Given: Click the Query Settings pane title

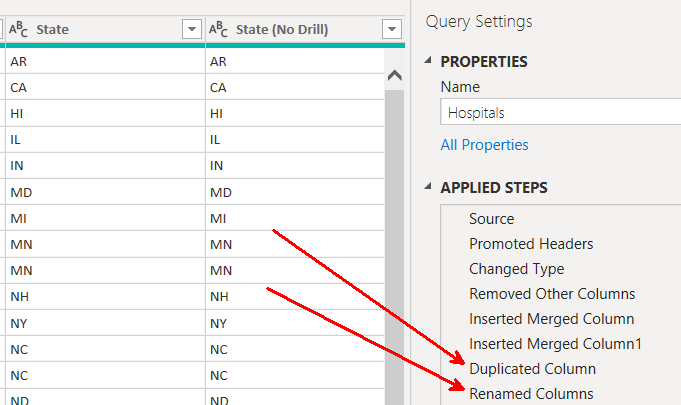Looking at the screenshot, I should click(479, 22).
